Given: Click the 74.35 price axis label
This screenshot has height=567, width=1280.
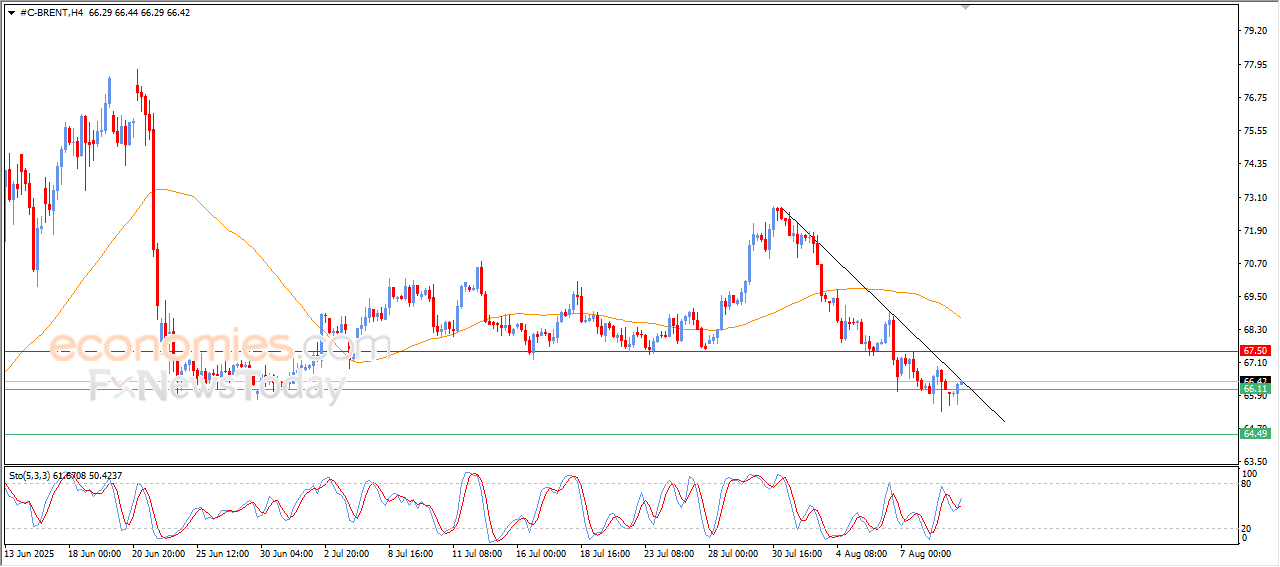Looking at the screenshot, I should (x=1255, y=164).
